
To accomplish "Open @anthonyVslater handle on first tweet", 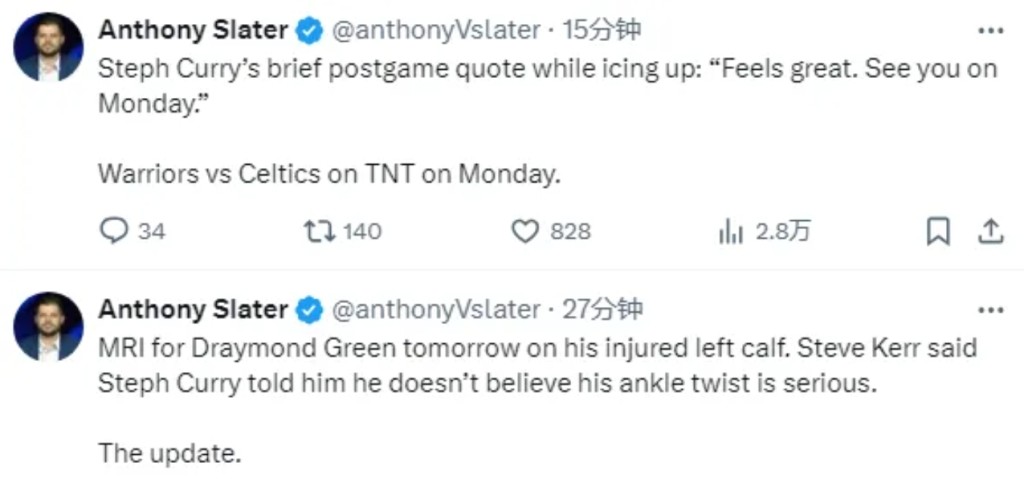I will pos(435,31).
